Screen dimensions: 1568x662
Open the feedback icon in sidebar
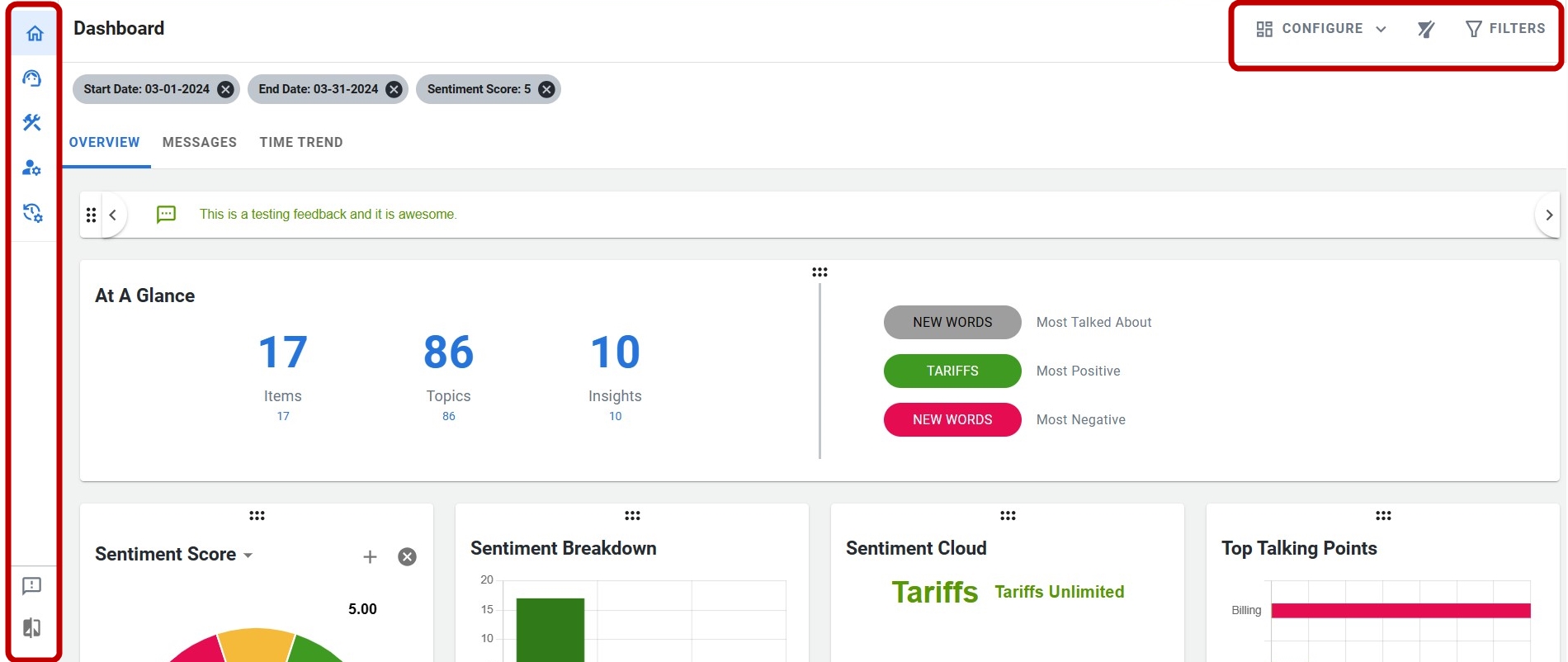click(32, 586)
